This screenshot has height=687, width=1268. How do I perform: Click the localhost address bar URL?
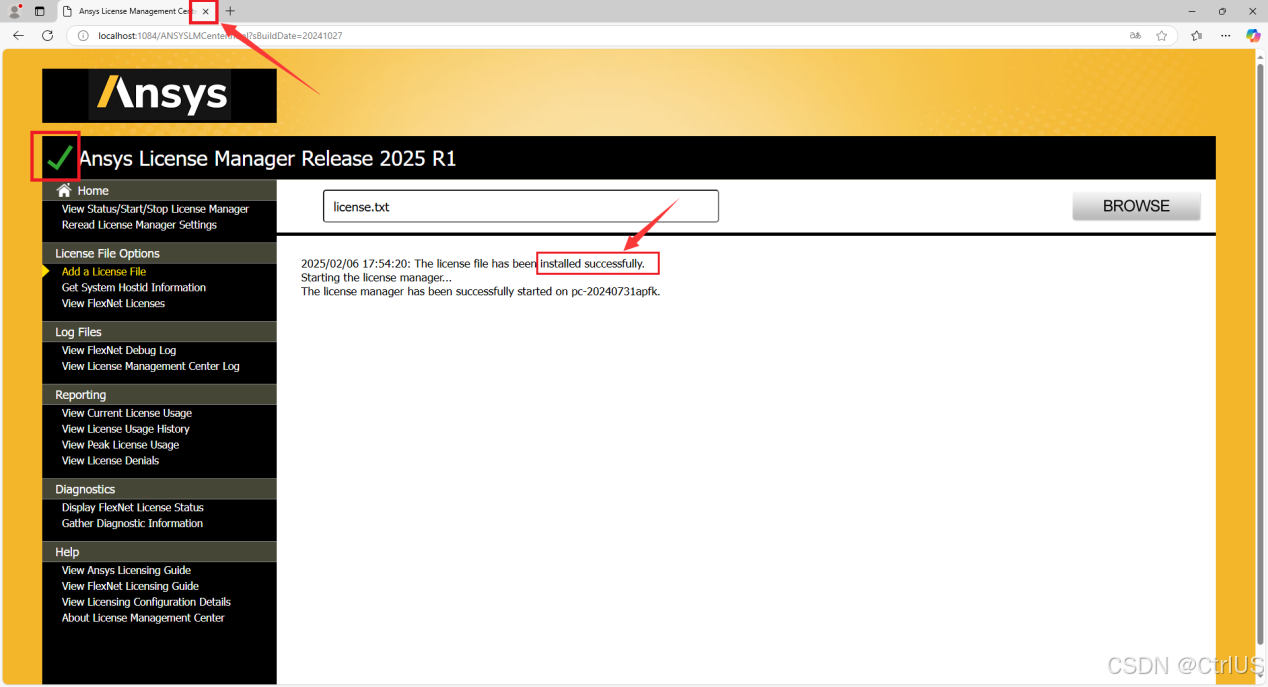pos(220,35)
